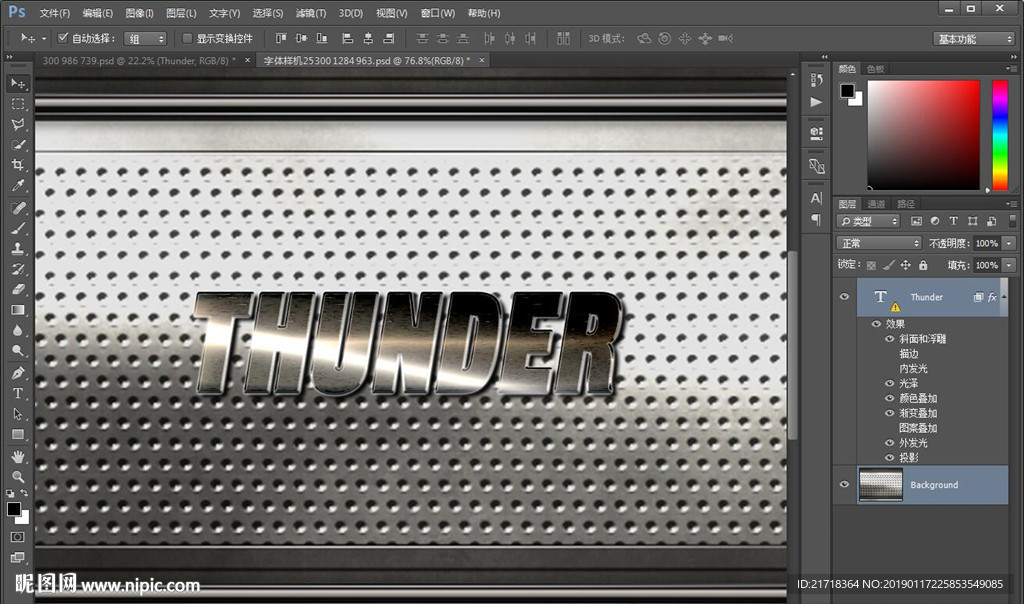Open the 基本功能 workspace dropdown

pos(973,39)
